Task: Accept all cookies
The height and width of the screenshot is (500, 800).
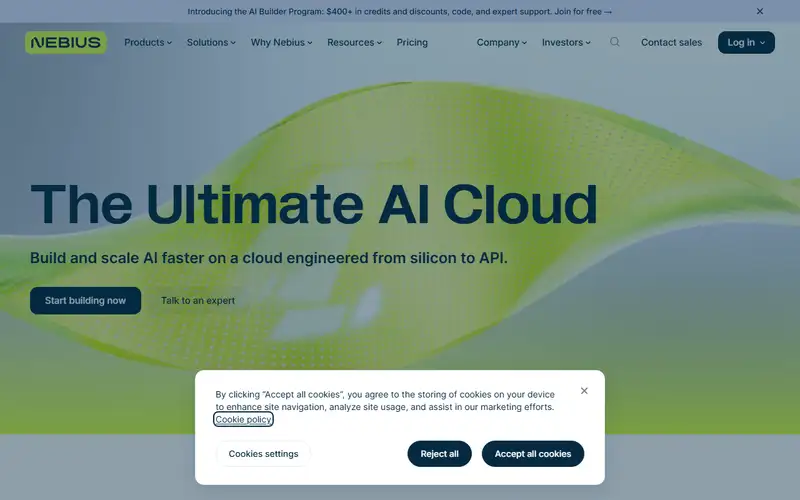Action: click(533, 454)
